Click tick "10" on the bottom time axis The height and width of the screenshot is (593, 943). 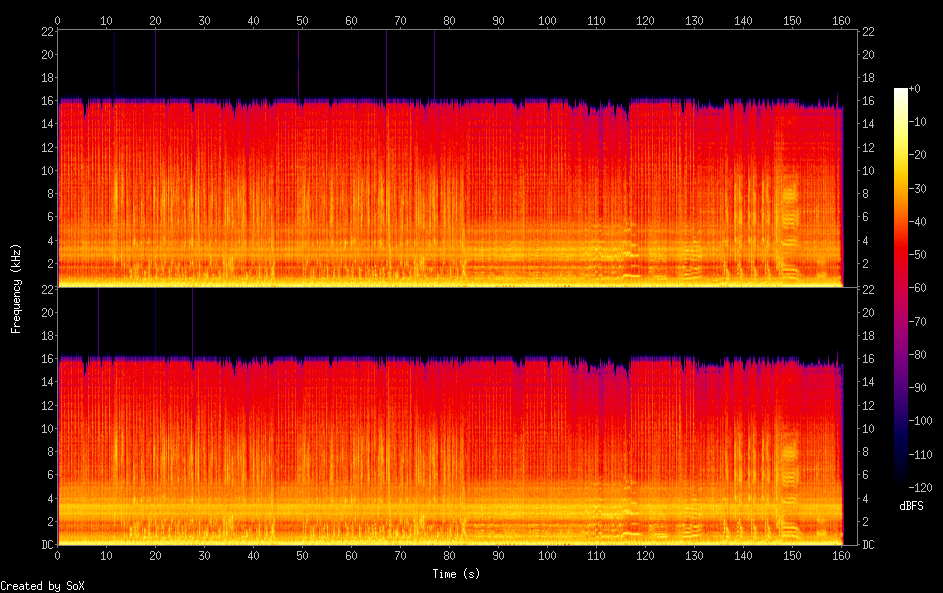coord(106,556)
